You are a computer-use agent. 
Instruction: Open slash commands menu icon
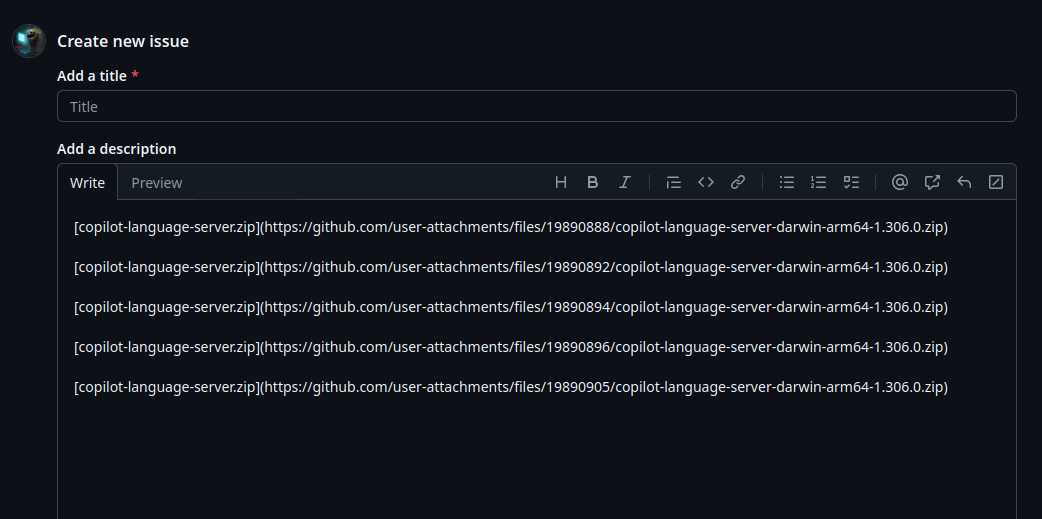(x=996, y=182)
